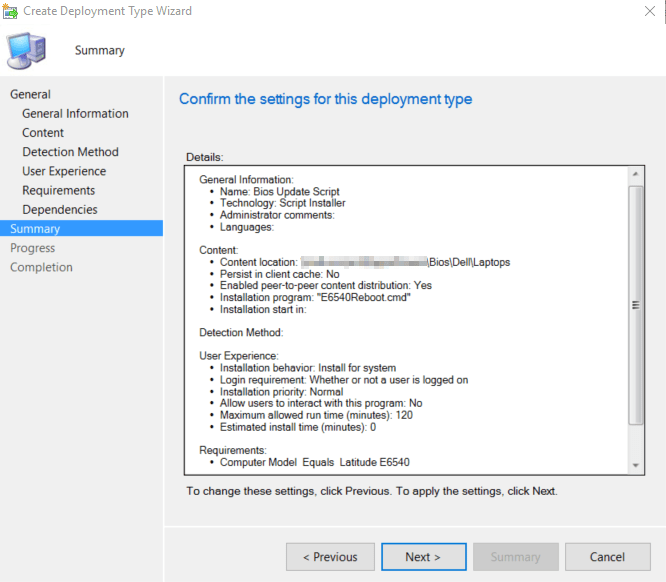The width and height of the screenshot is (666, 582).
Task: Click 'Persist in client cache: No'
Action: pos(279,274)
